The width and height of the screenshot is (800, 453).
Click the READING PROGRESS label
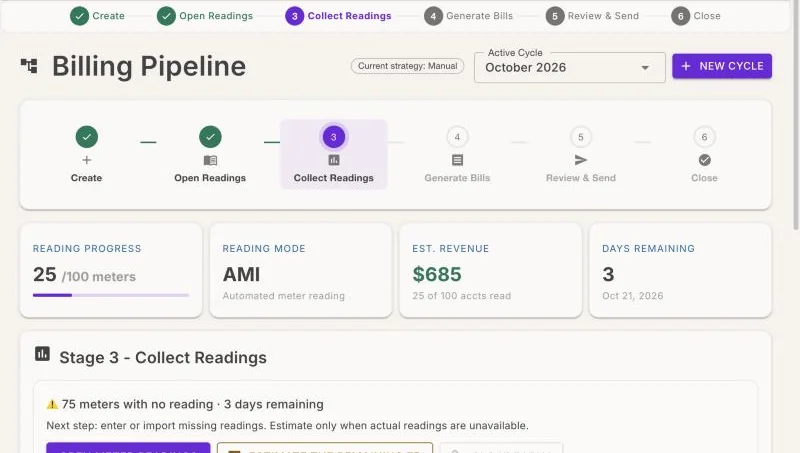[87, 249]
